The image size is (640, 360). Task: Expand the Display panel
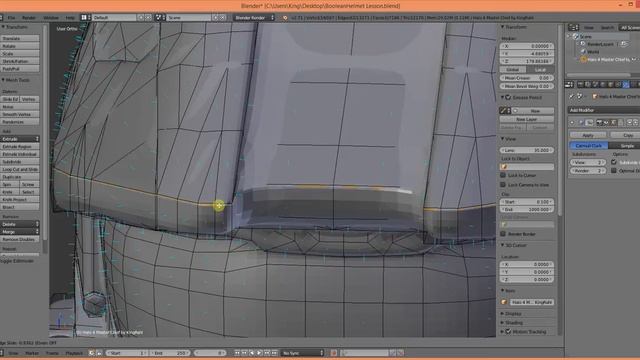502,313
